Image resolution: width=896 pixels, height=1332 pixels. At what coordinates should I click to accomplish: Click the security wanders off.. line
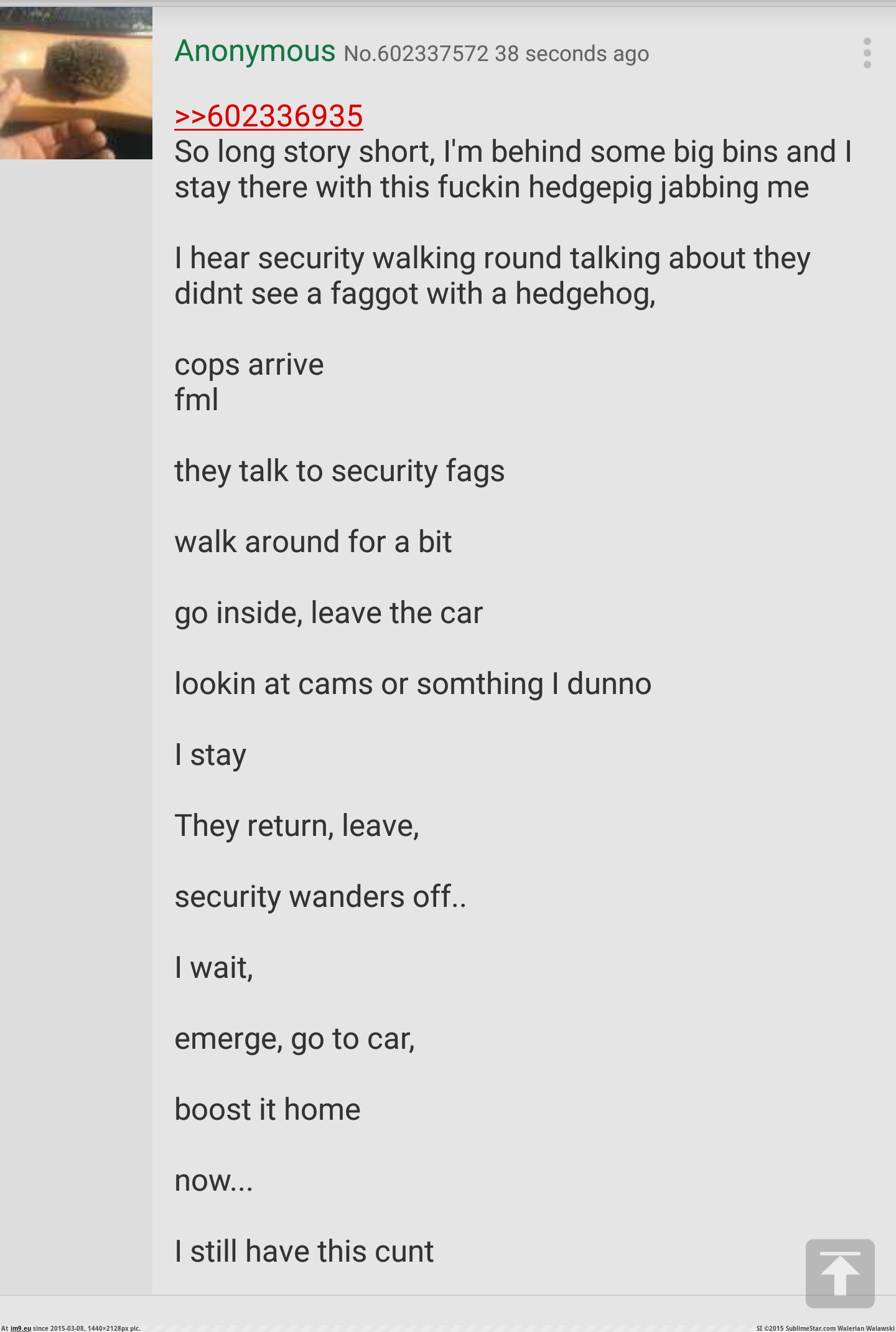[x=320, y=898]
